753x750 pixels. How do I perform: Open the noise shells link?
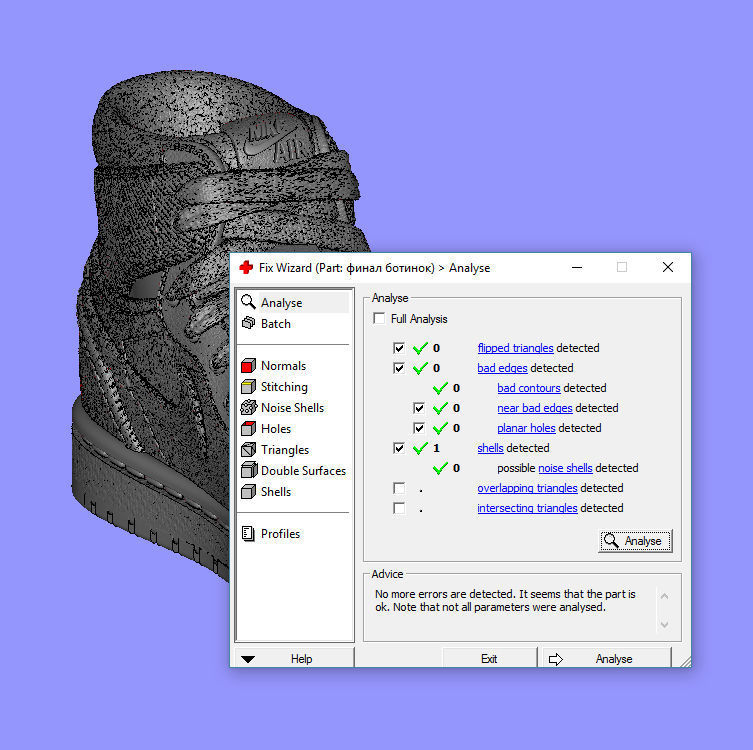coord(565,468)
